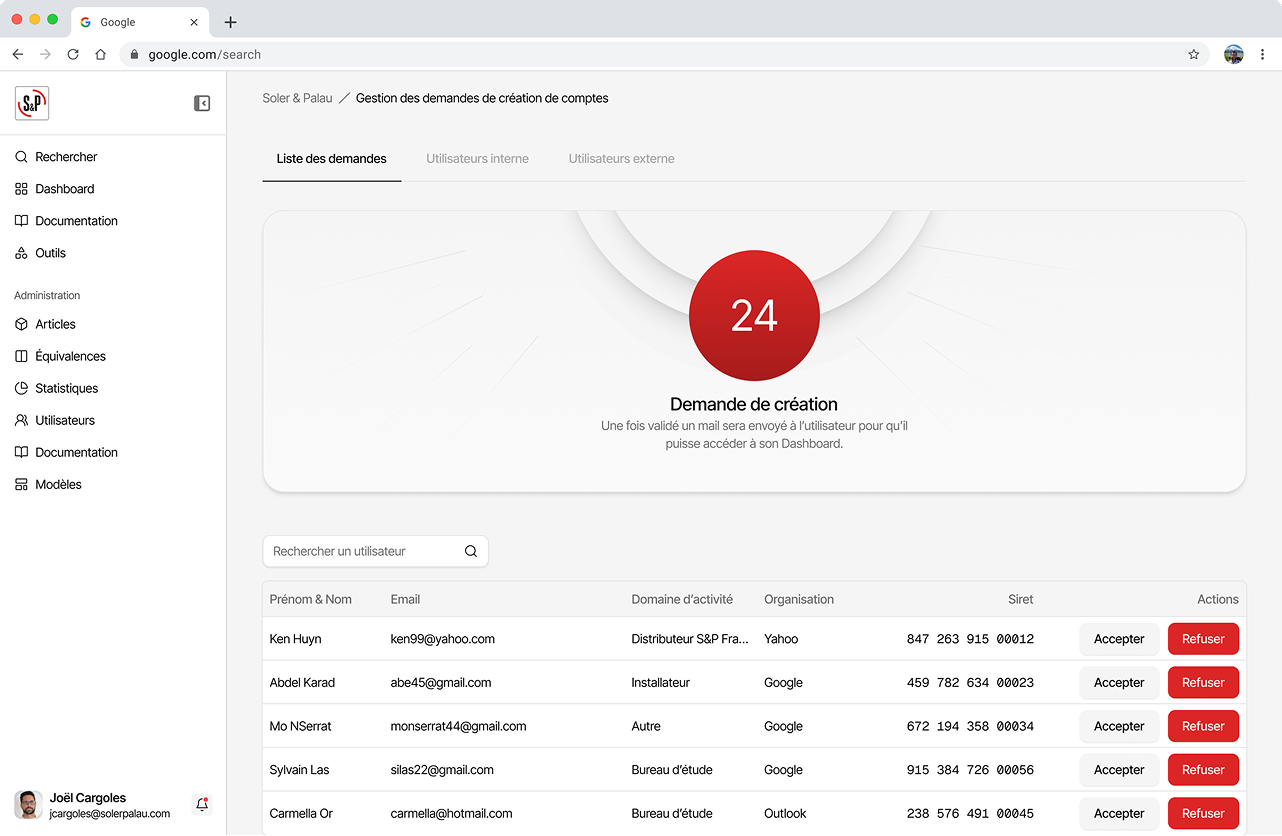1282x836 pixels.
Task: Open the notifications bell icon
Action: [202, 804]
